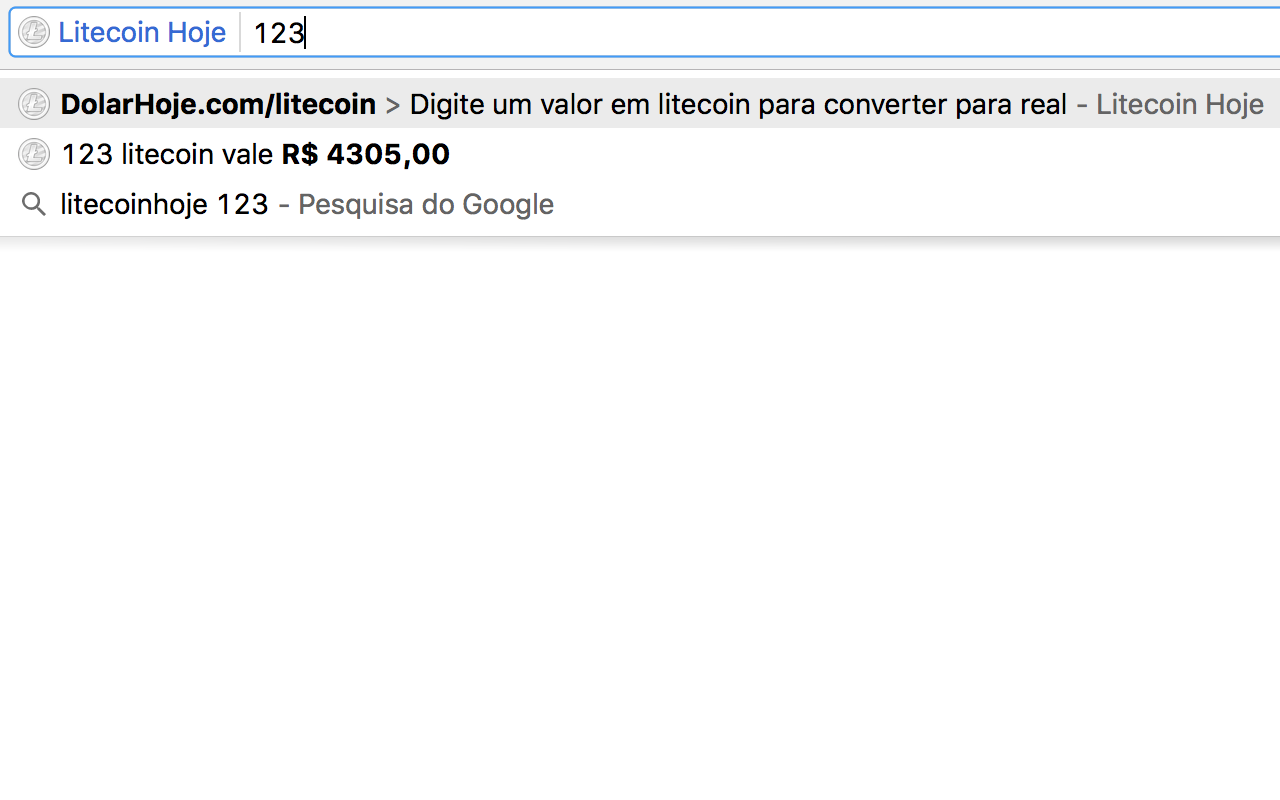Click the coin icon beside the DolarHoje.com suggestion

pos(34,104)
